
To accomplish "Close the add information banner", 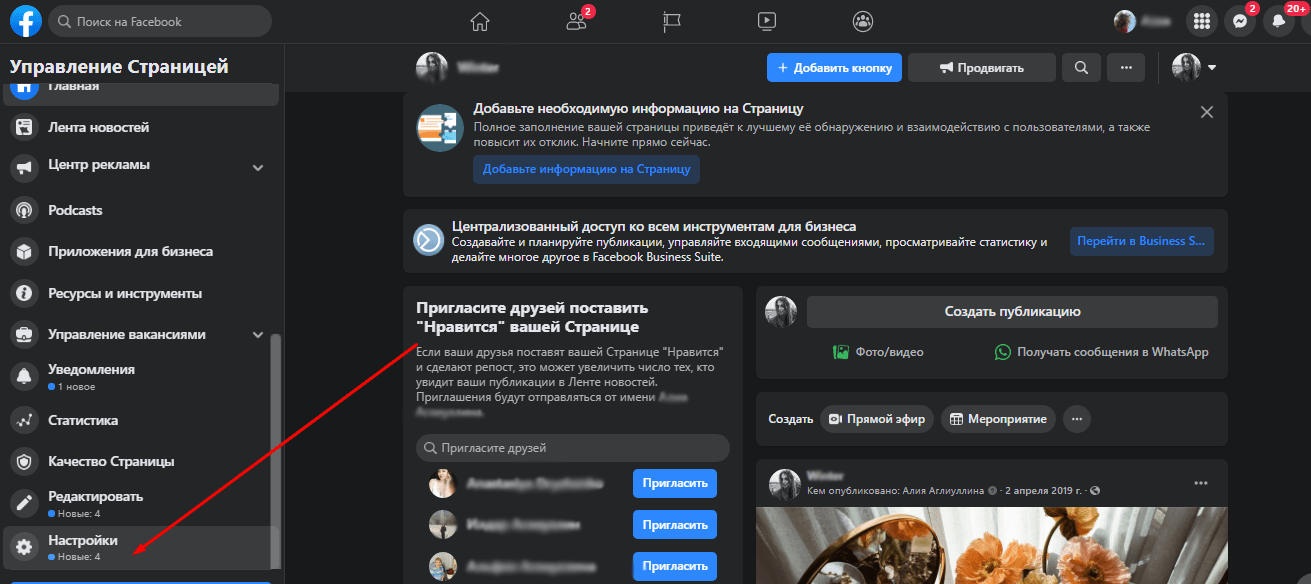I will click(x=1207, y=112).
